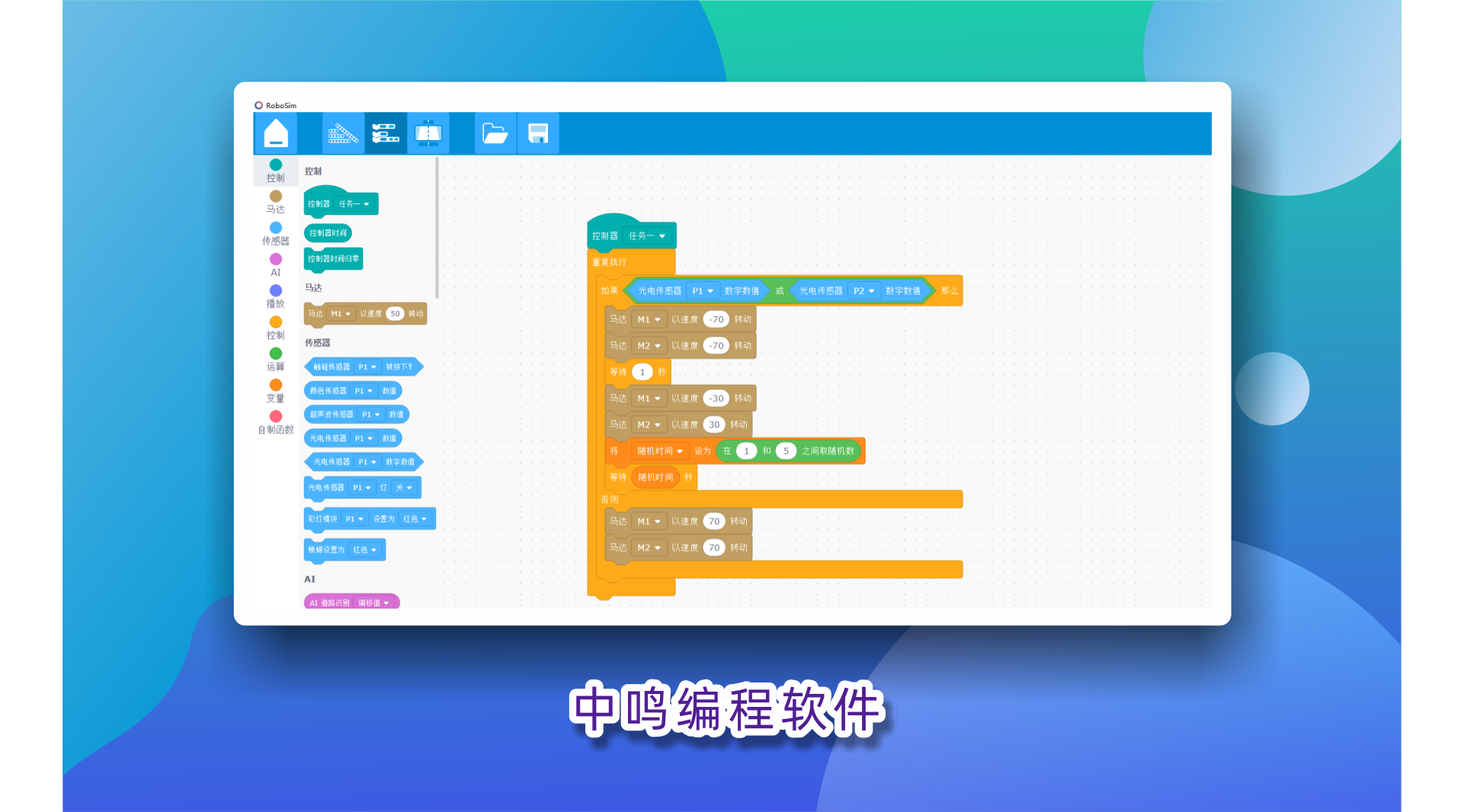Edit random number upper bound 5

pyautogui.click(x=786, y=451)
